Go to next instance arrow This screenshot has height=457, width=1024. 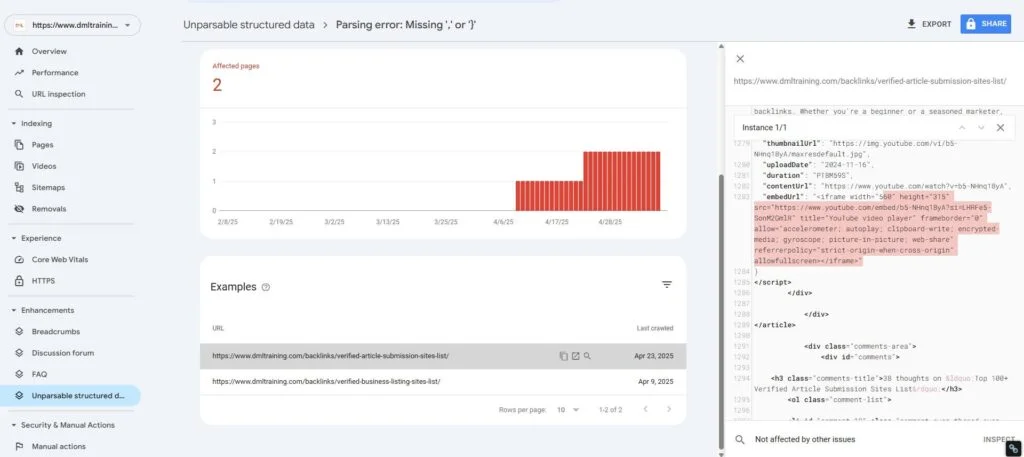981,127
